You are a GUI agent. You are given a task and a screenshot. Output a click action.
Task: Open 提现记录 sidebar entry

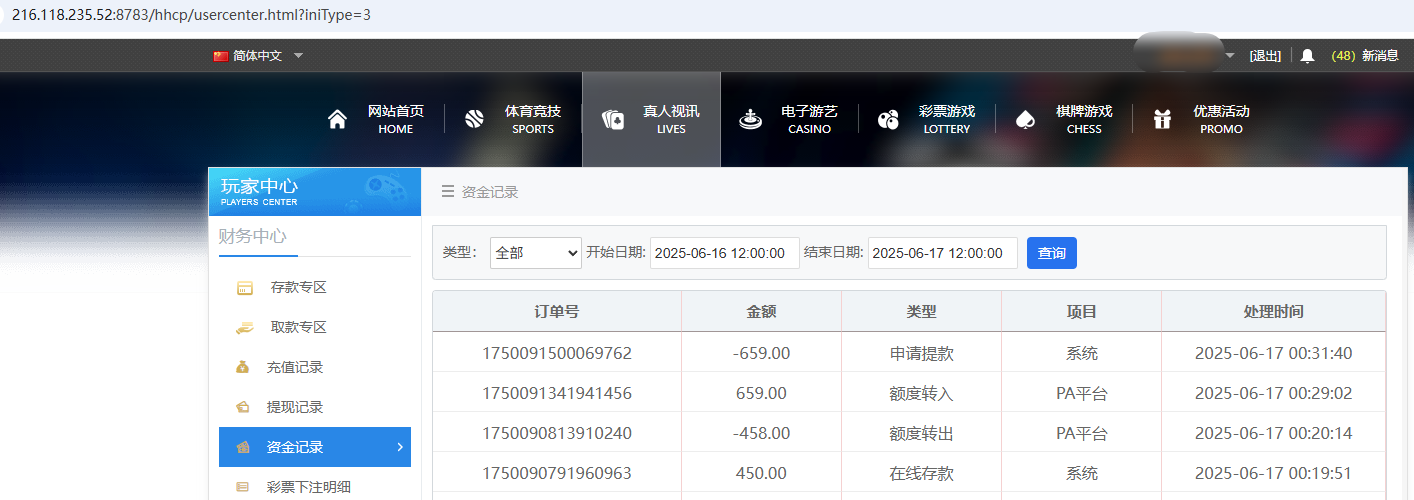click(295, 408)
